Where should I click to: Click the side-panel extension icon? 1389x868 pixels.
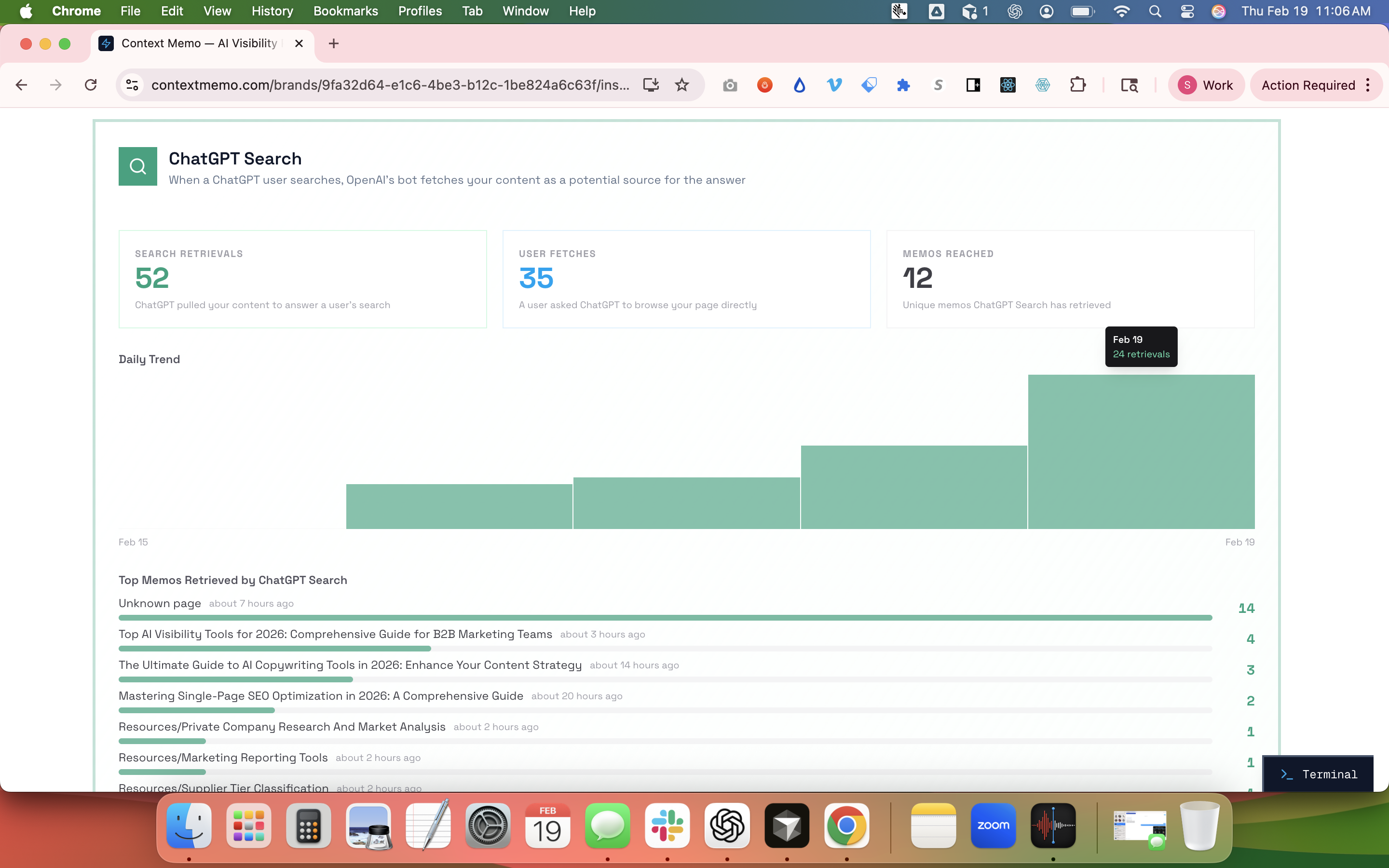(973, 84)
